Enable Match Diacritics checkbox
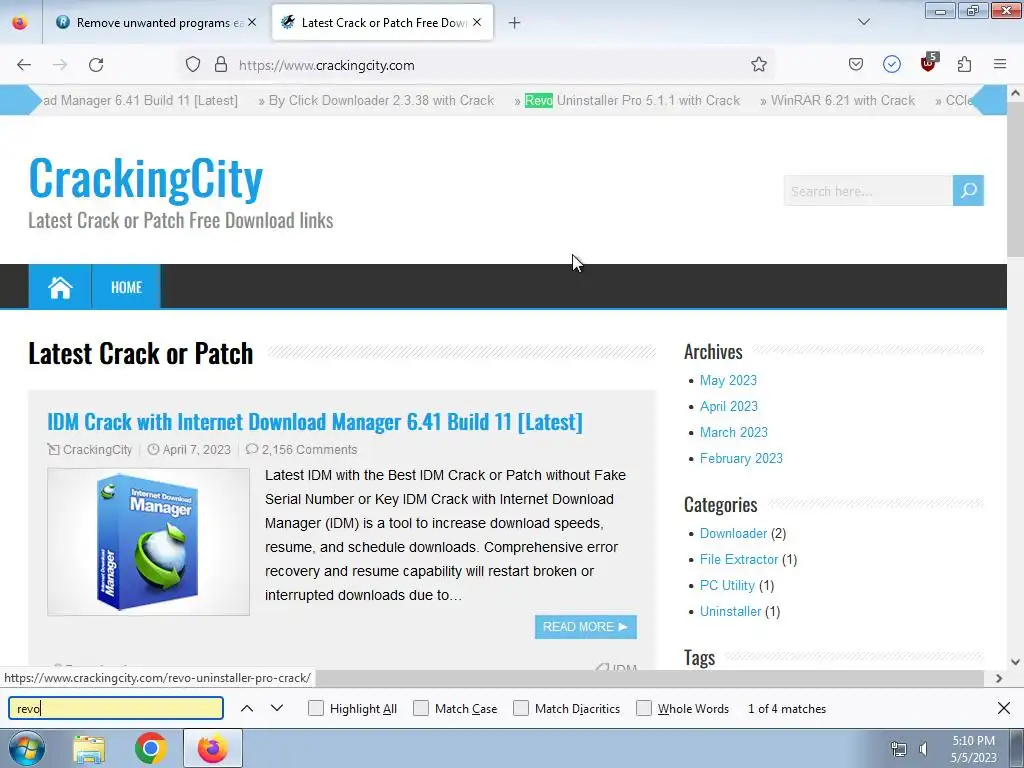 (x=521, y=709)
